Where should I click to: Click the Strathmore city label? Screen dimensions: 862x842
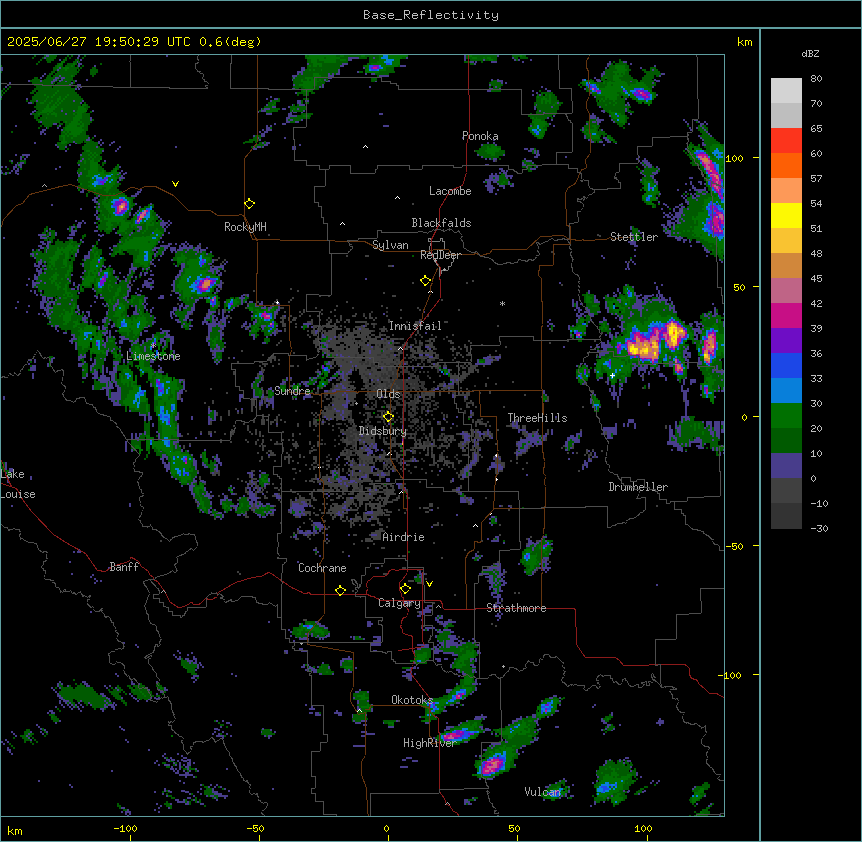(516, 608)
